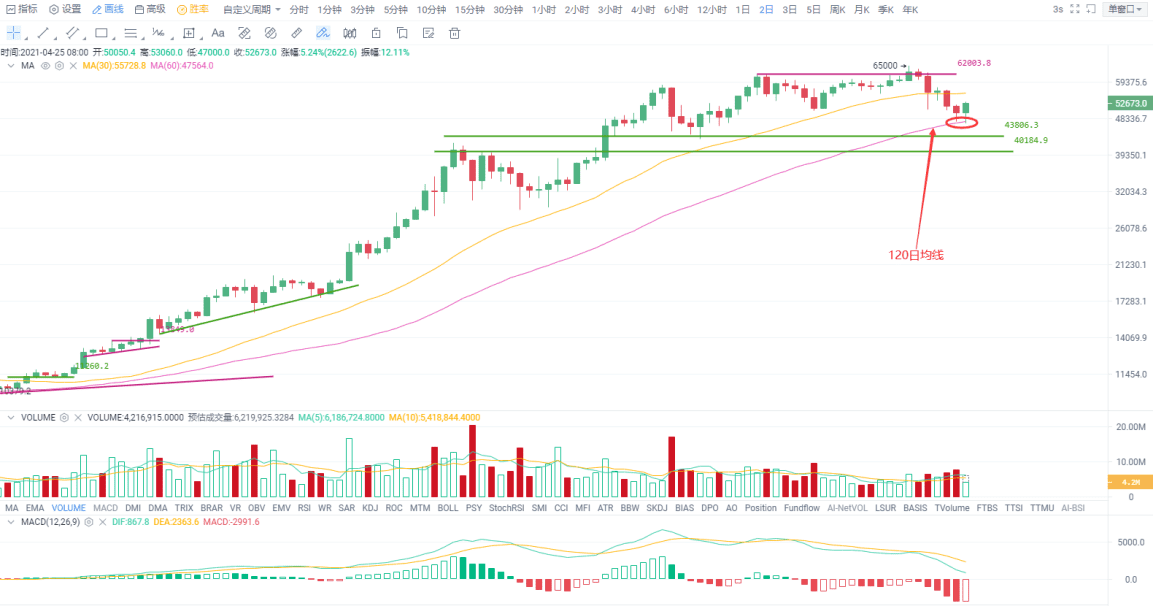
Task: Select the Aa text annotation tool
Action: pos(218,33)
